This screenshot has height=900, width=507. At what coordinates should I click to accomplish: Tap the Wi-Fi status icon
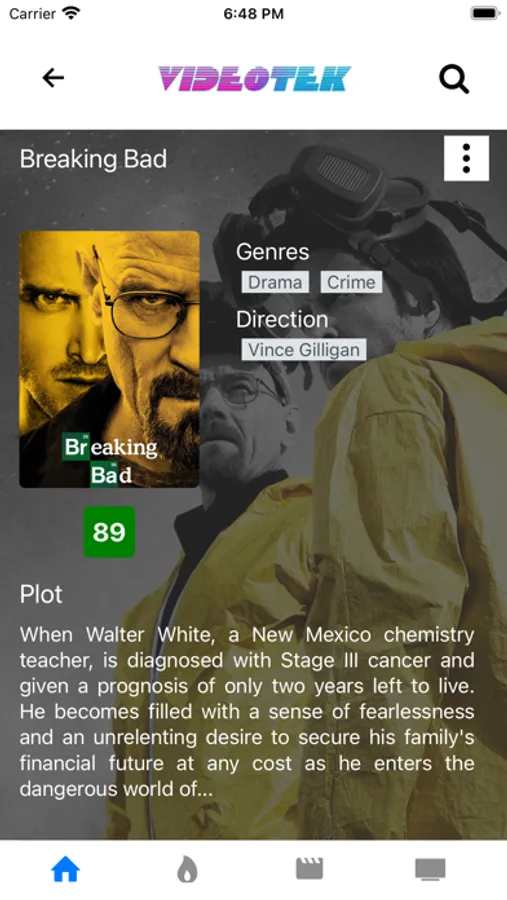tap(72, 13)
